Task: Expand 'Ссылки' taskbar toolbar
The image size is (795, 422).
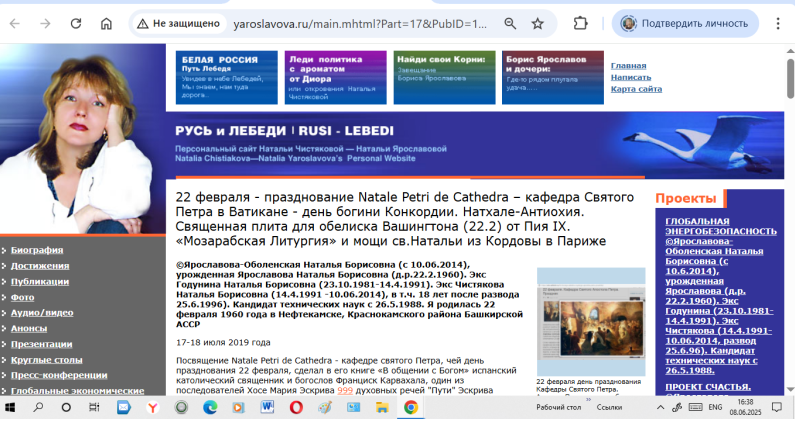Action: (609, 407)
